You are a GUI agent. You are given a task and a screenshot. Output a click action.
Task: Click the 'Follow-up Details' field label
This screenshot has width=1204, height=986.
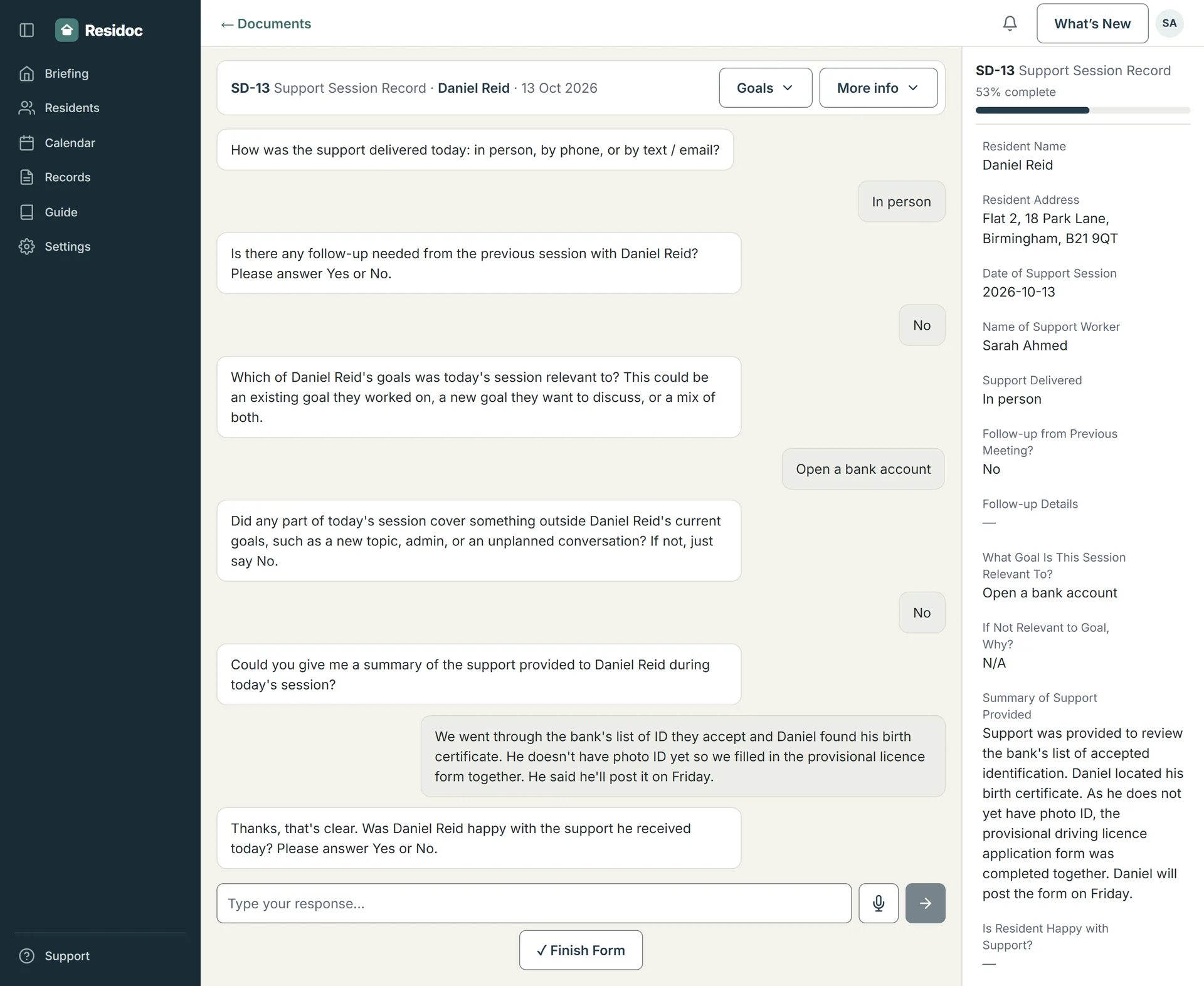pyautogui.click(x=1030, y=504)
